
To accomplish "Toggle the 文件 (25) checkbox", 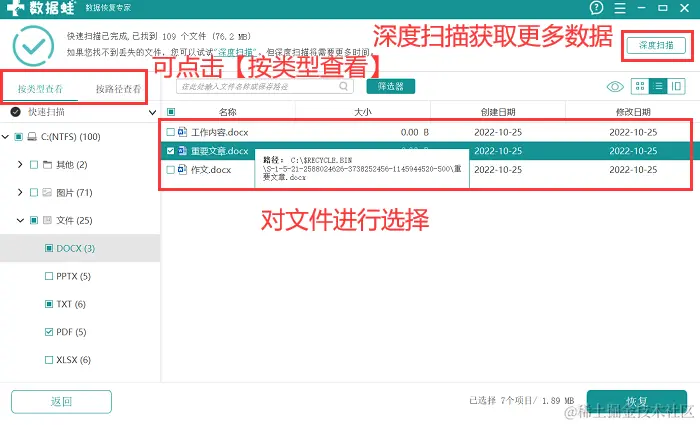I will pyautogui.click(x=34, y=220).
